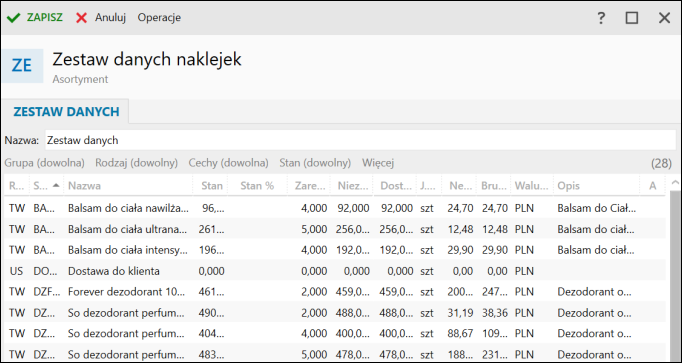Click scrollbar up arrow above the list

pos(675,182)
